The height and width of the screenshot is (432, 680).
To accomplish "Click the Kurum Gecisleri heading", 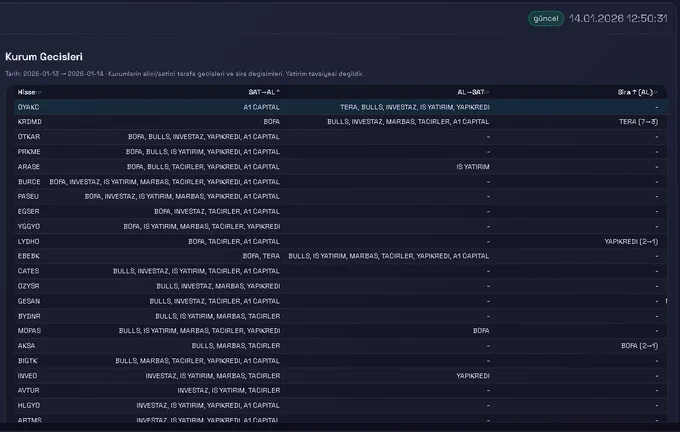I will coord(44,57).
